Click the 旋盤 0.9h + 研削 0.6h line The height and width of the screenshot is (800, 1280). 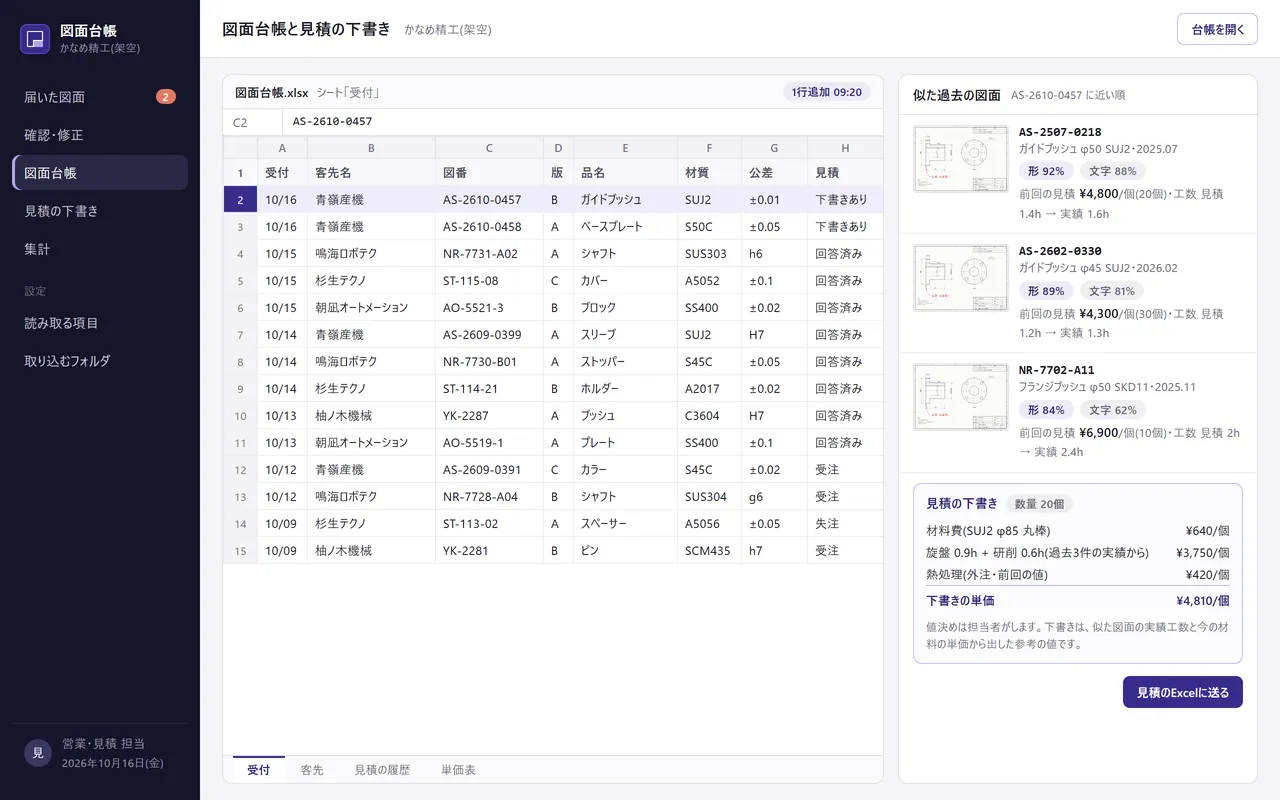[1078, 553]
